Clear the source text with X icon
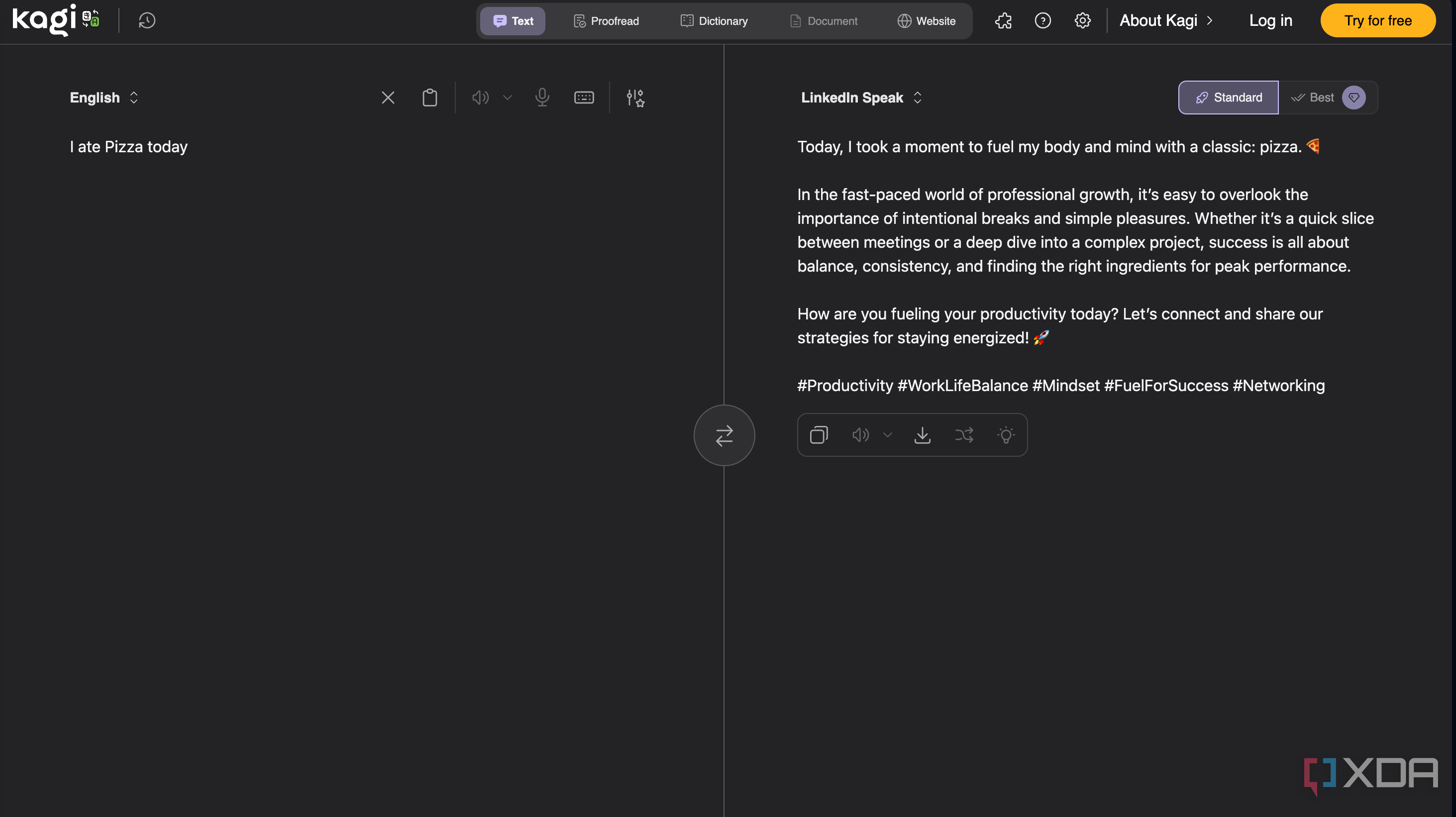 point(388,97)
